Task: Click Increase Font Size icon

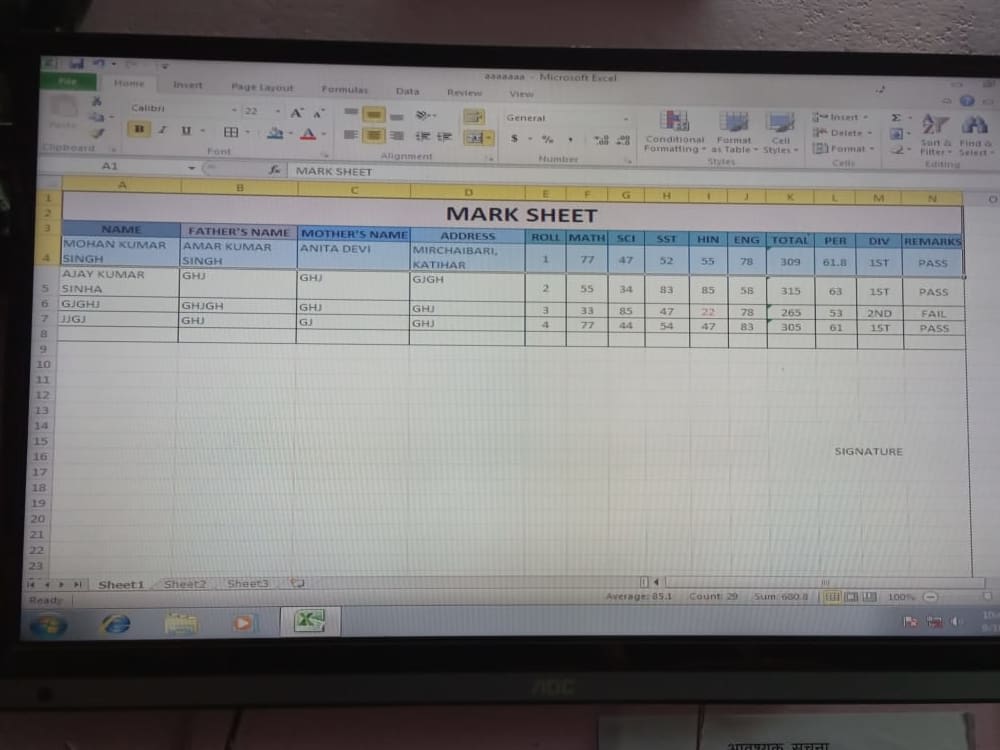Action: [297, 113]
